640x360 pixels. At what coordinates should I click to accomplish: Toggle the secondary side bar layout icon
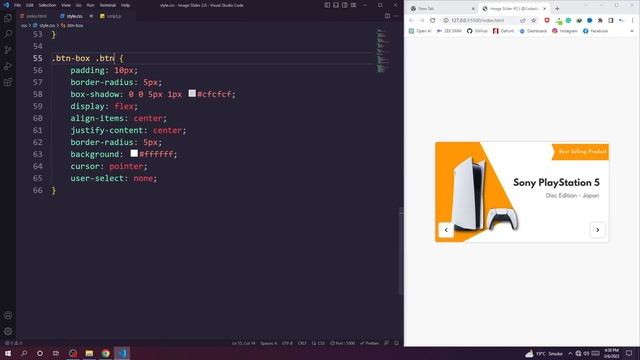point(345,5)
